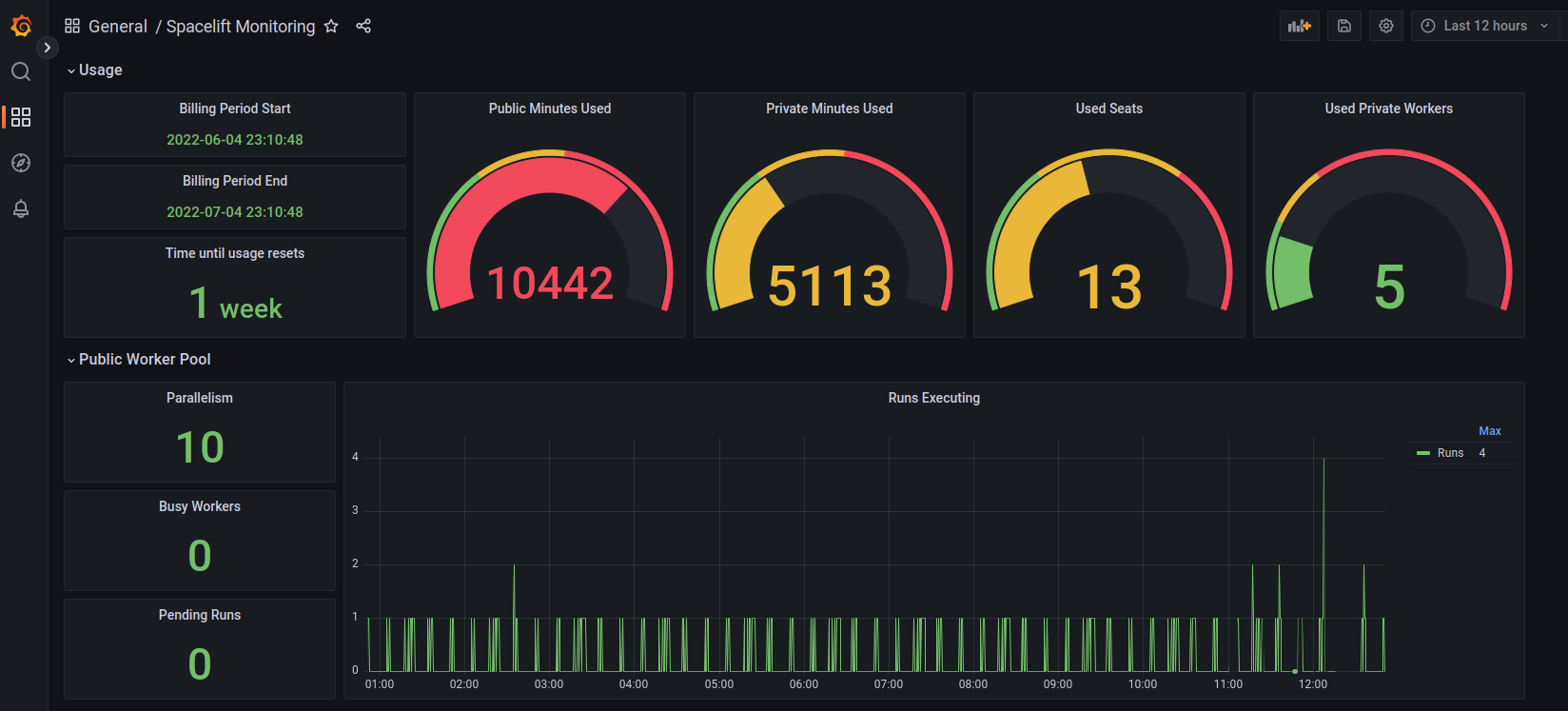Click the Pending Runs value 0
This screenshot has width=1568, height=711.
[200, 664]
